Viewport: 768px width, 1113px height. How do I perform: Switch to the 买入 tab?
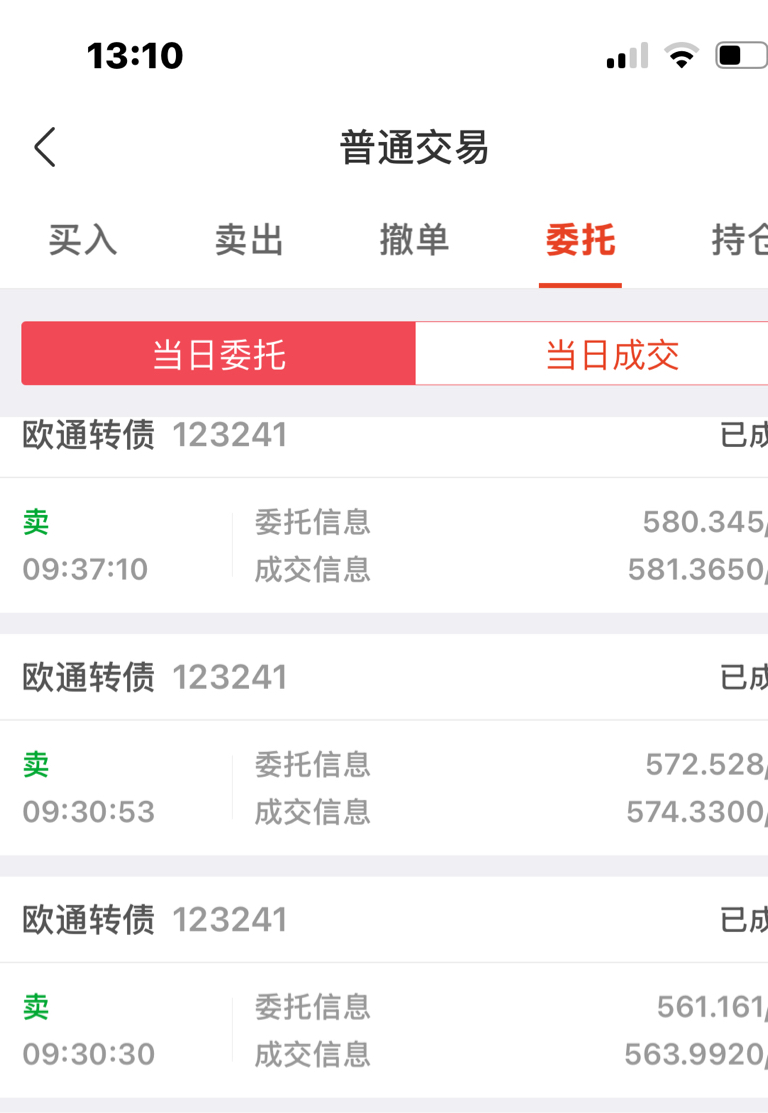click(82, 240)
